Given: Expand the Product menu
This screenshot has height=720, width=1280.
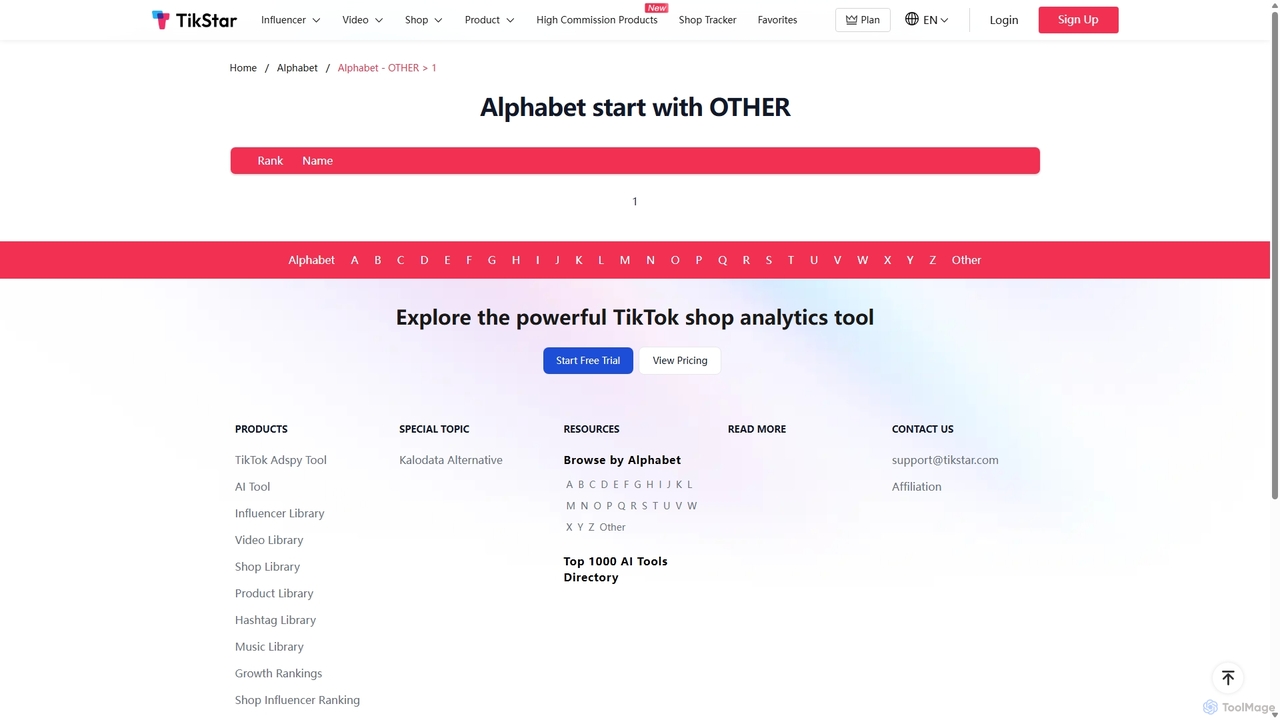Looking at the screenshot, I should pyautogui.click(x=490, y=20).
